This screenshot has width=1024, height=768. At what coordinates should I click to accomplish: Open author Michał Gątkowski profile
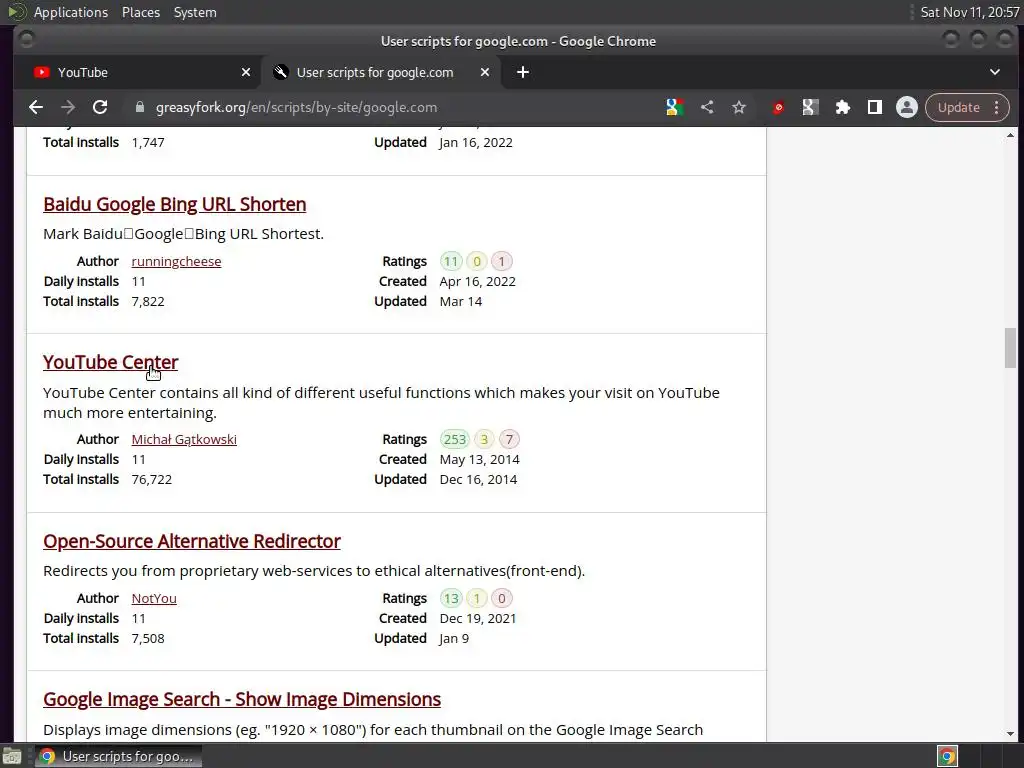click(x=184, y=440)
